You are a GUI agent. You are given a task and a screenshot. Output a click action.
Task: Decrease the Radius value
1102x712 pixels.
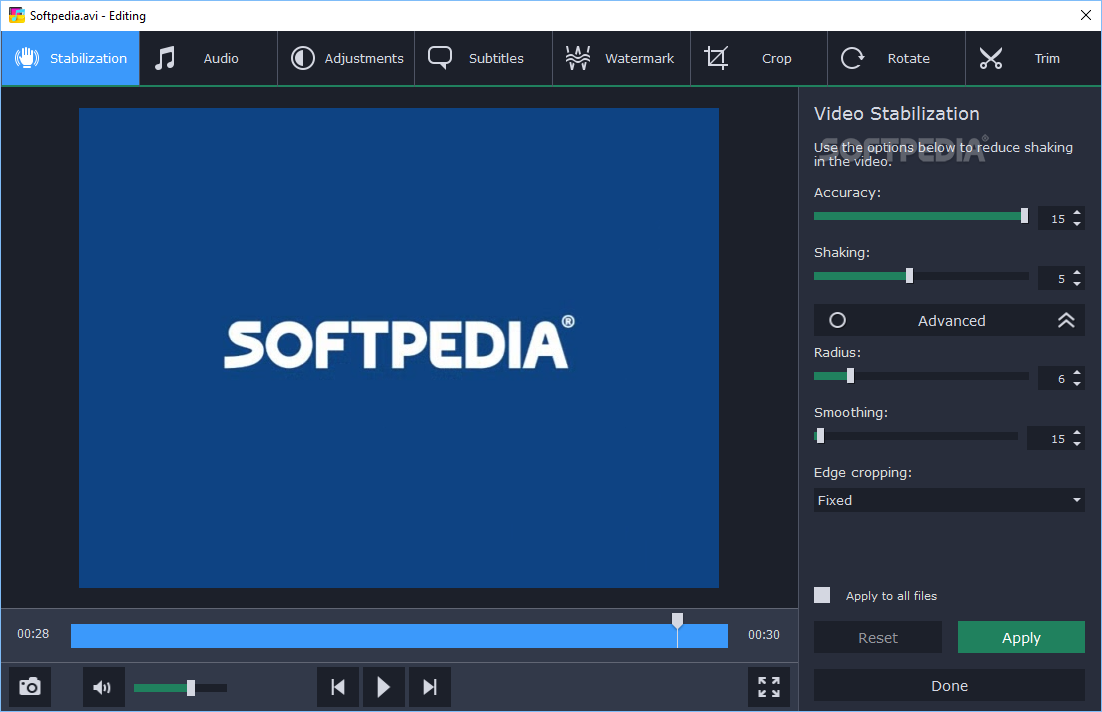point(1077,384)
